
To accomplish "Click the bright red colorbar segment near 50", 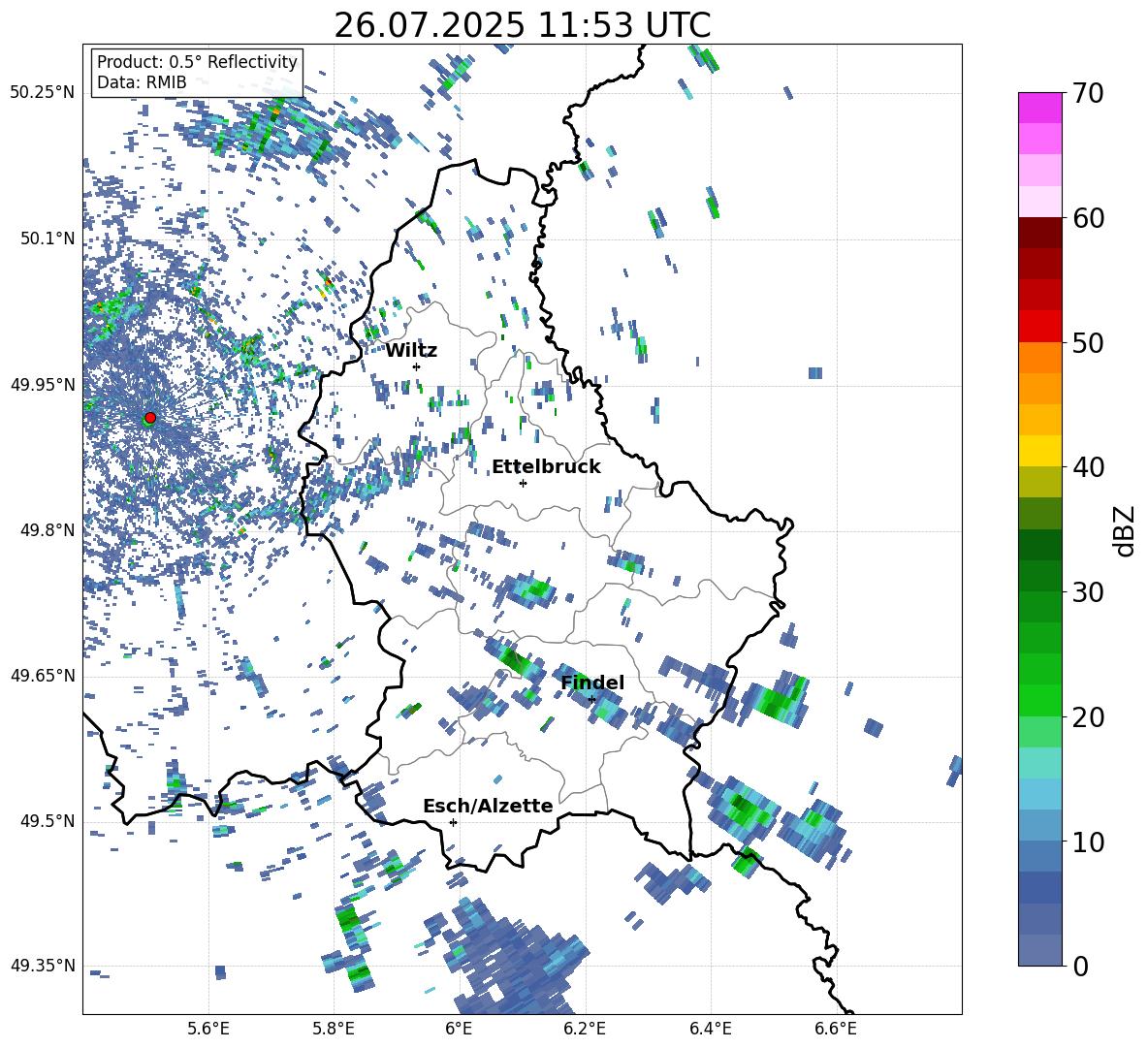I will coord(1040,327).
